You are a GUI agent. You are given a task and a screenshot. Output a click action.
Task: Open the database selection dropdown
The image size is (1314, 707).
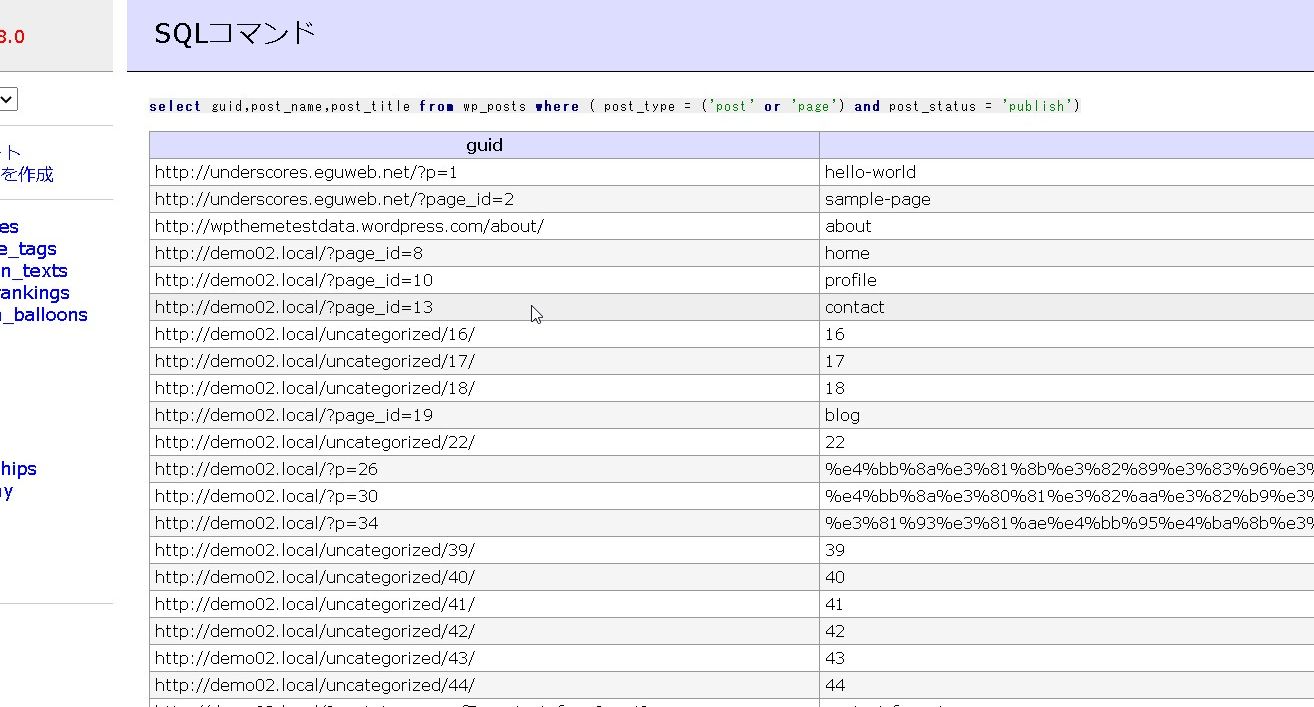point(8,98)
